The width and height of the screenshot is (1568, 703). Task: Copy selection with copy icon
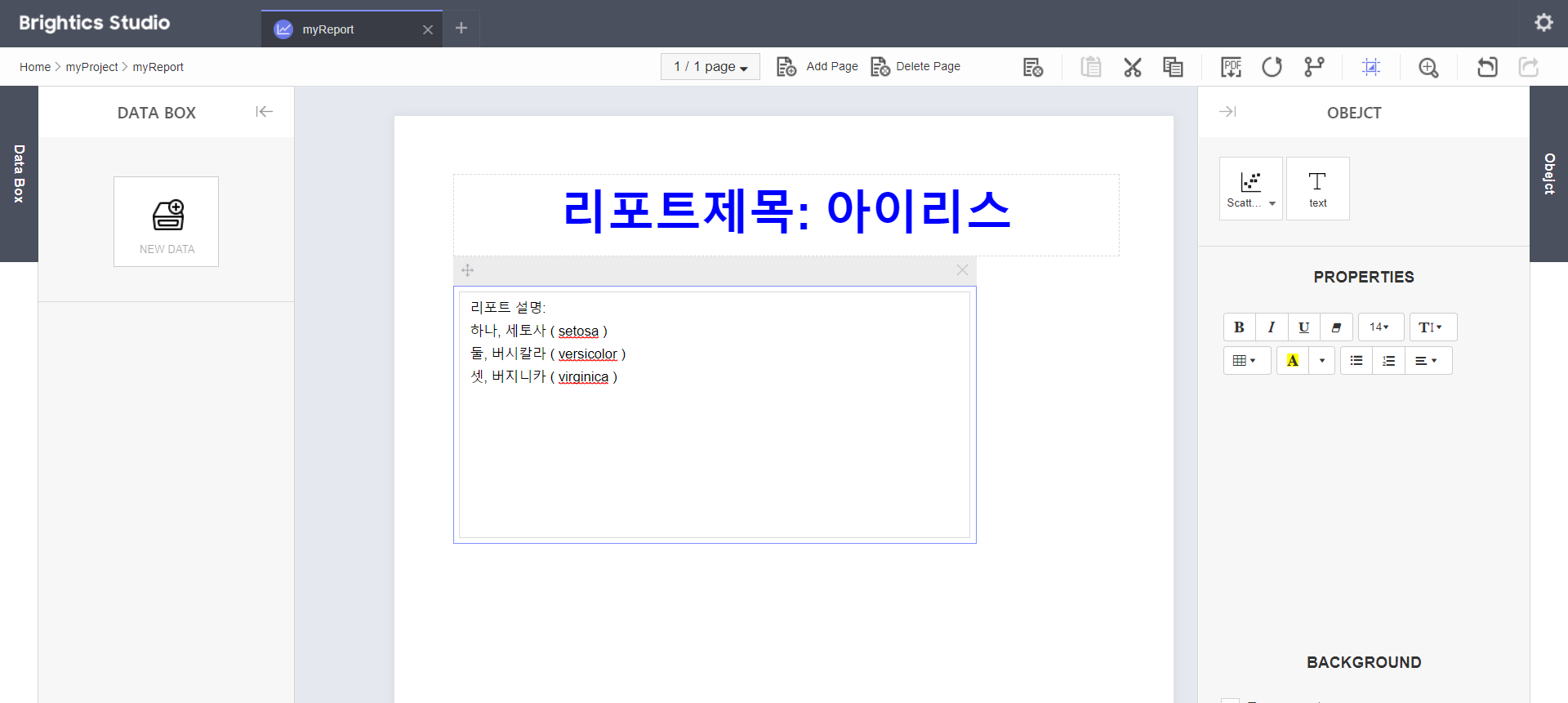[1174, 67]
